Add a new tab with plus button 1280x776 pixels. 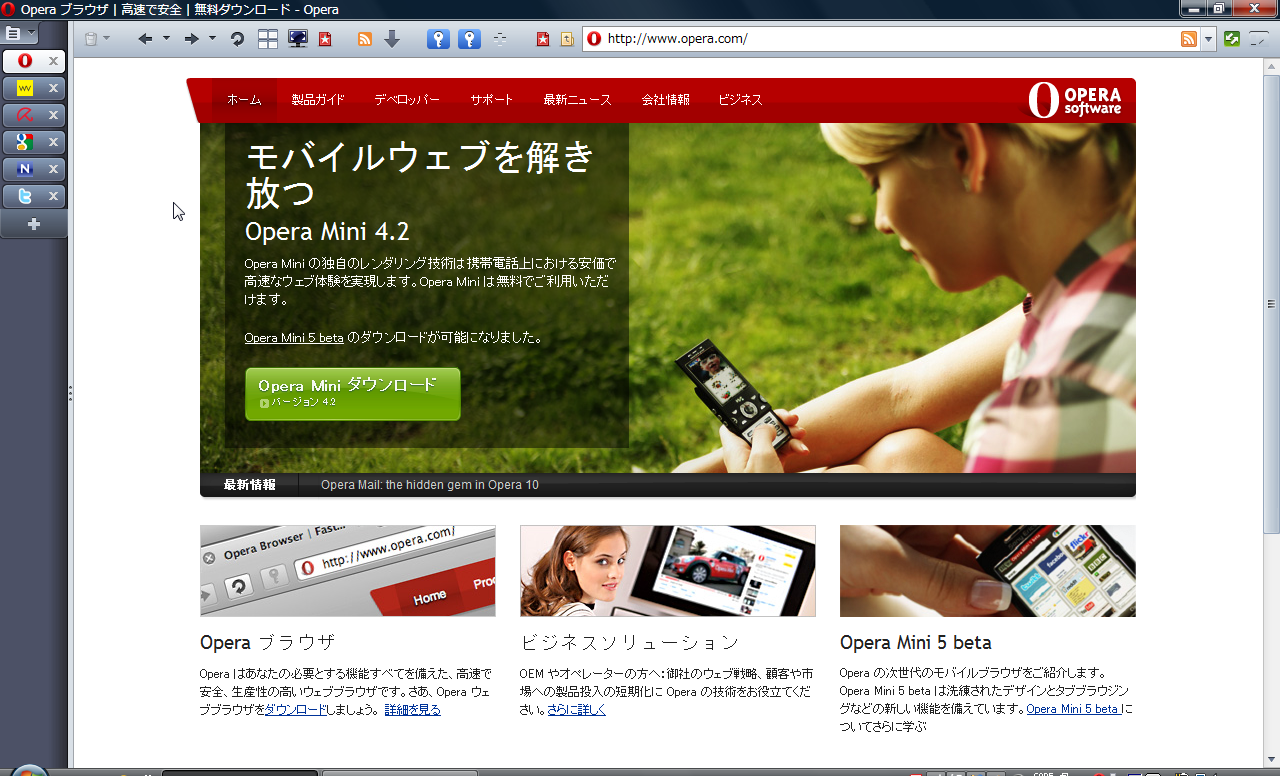(34, 224)
